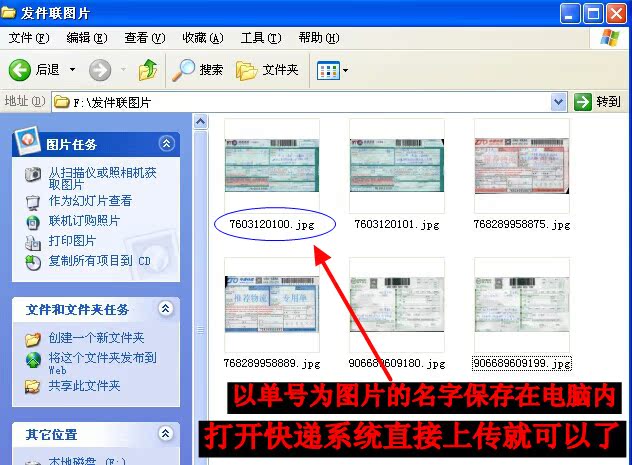Click file name 768289958889.jpg
The width and height of the screenshot is (632, 465).
click(272, 363)
